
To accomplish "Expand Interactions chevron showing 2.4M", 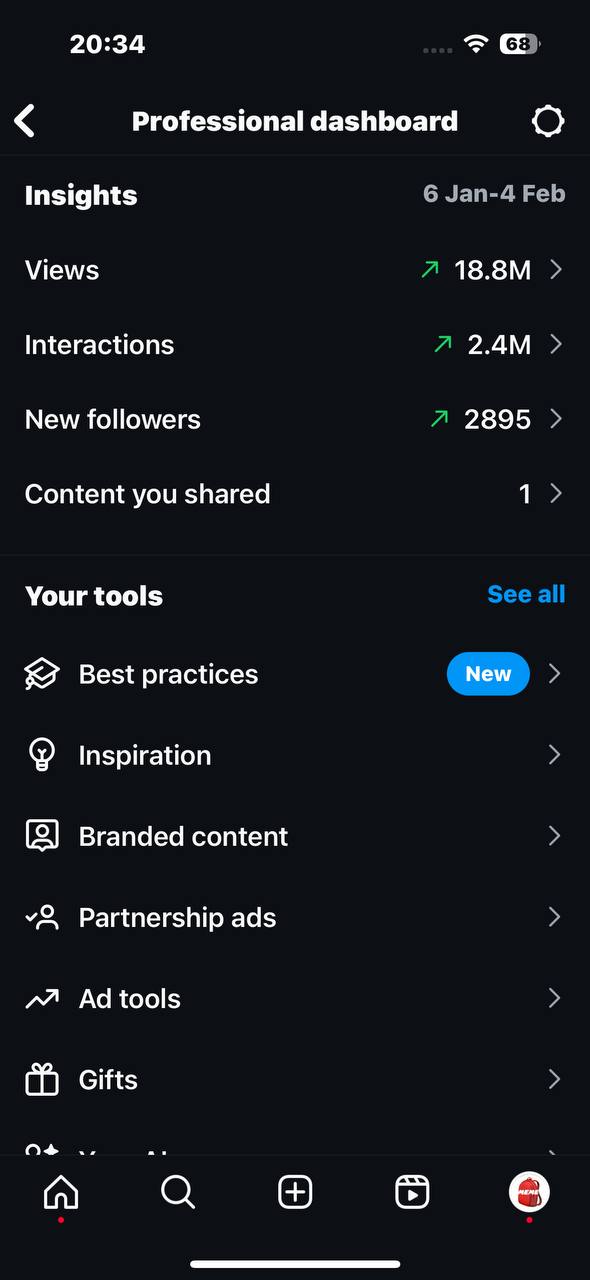I will click(x=556, y=344).
